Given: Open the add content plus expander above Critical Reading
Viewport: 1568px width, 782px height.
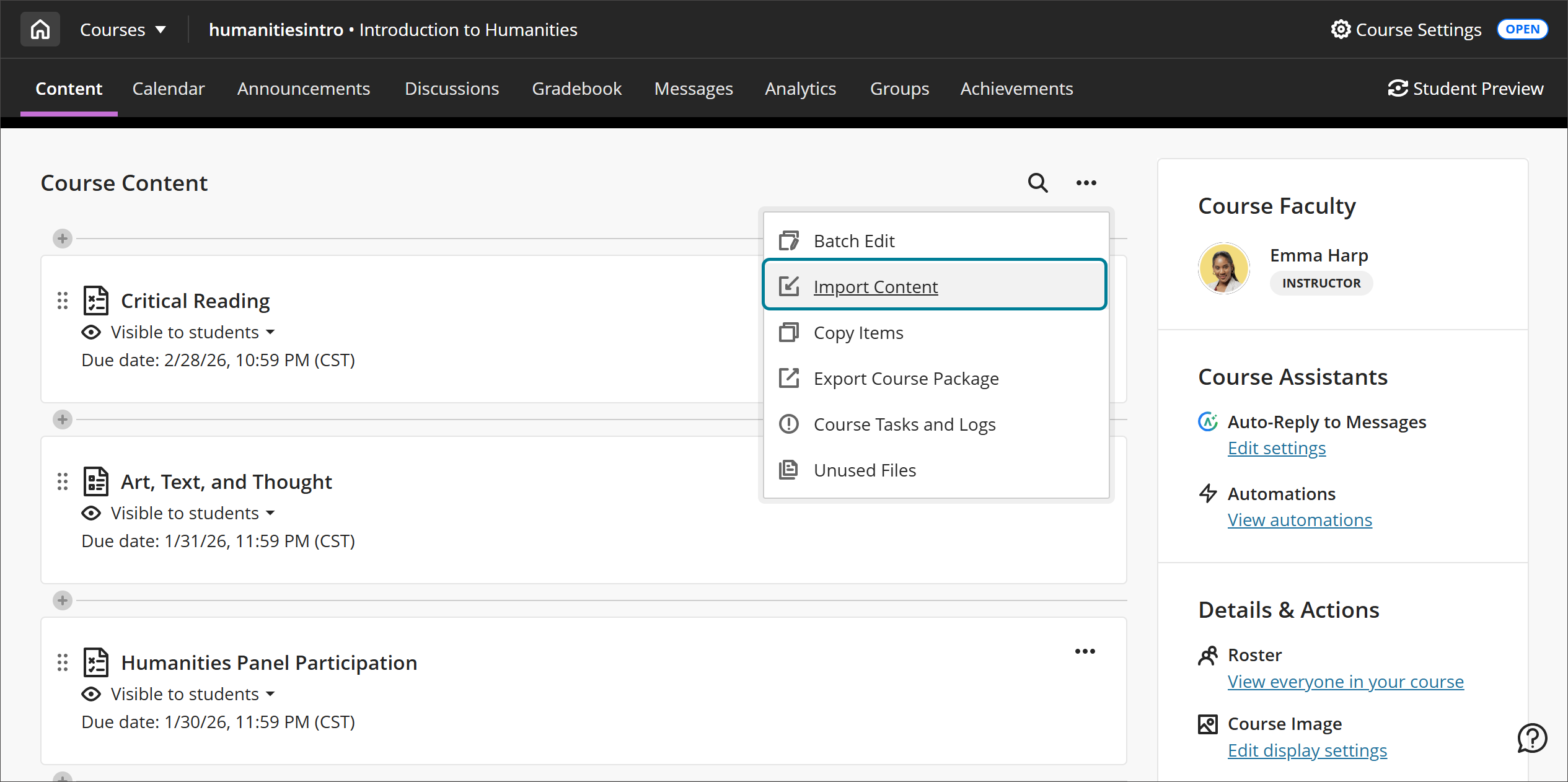Looking at the screenshot, I should (62, 238).
